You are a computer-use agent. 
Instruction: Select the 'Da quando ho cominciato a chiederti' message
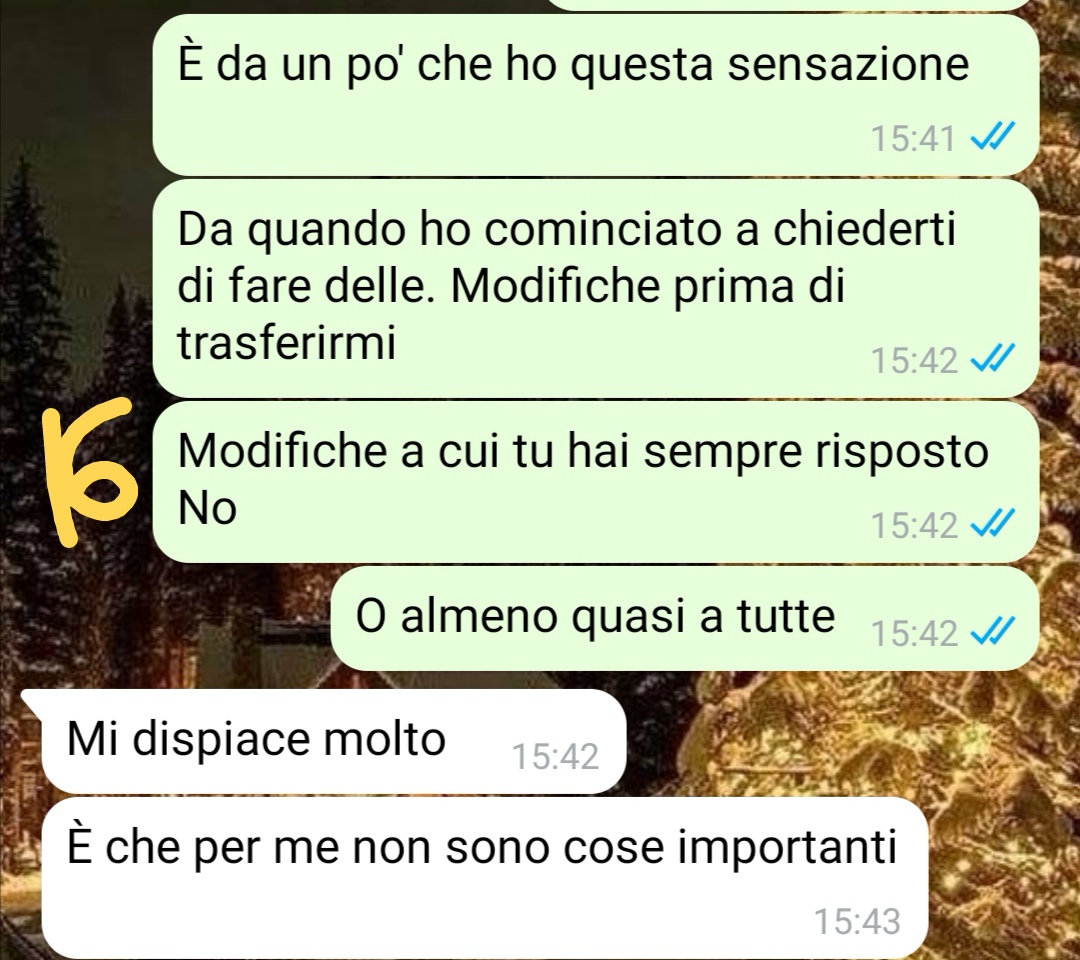(x=595, y=288)
